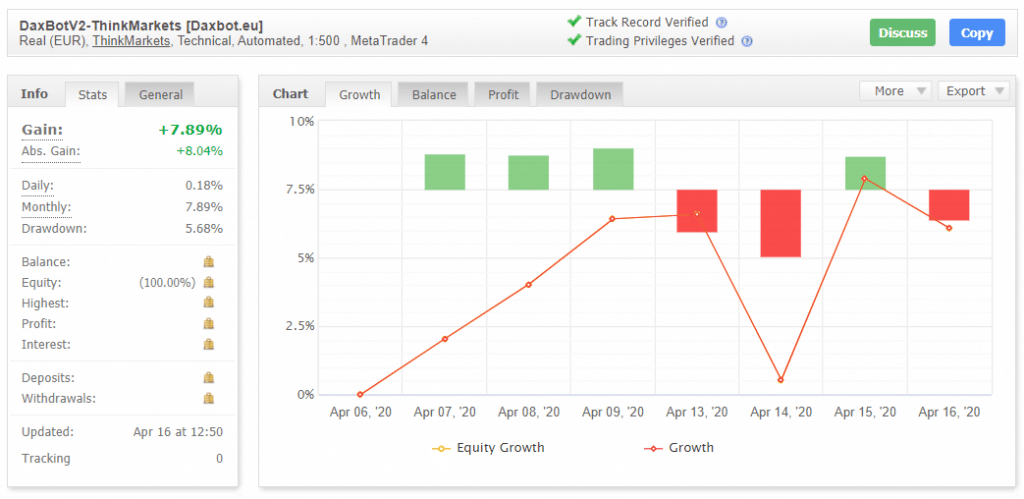Switch to the Balance chart tab
The image size is (1024, 499).
pos(434,95)
